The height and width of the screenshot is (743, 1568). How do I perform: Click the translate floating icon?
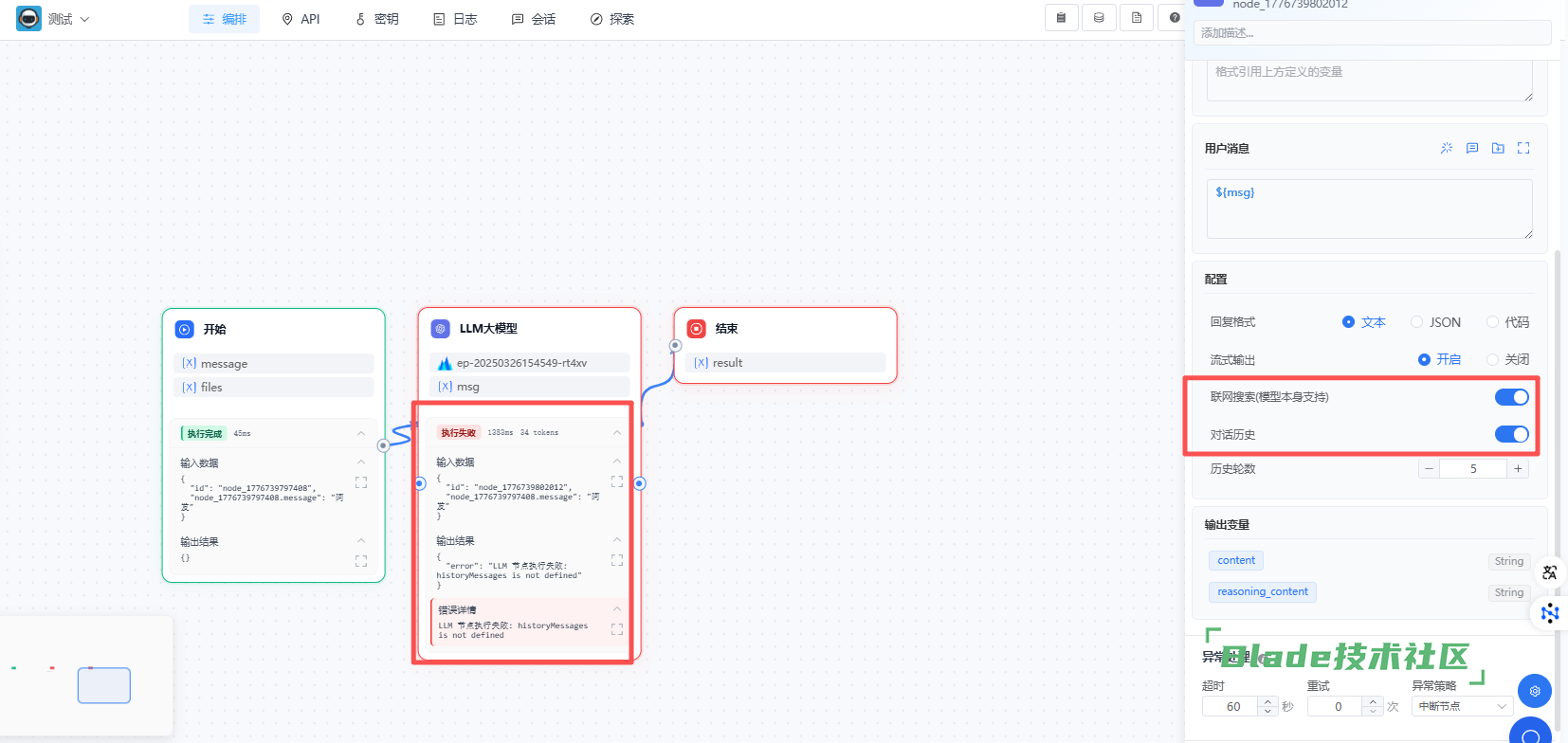tap(1549, 572)
